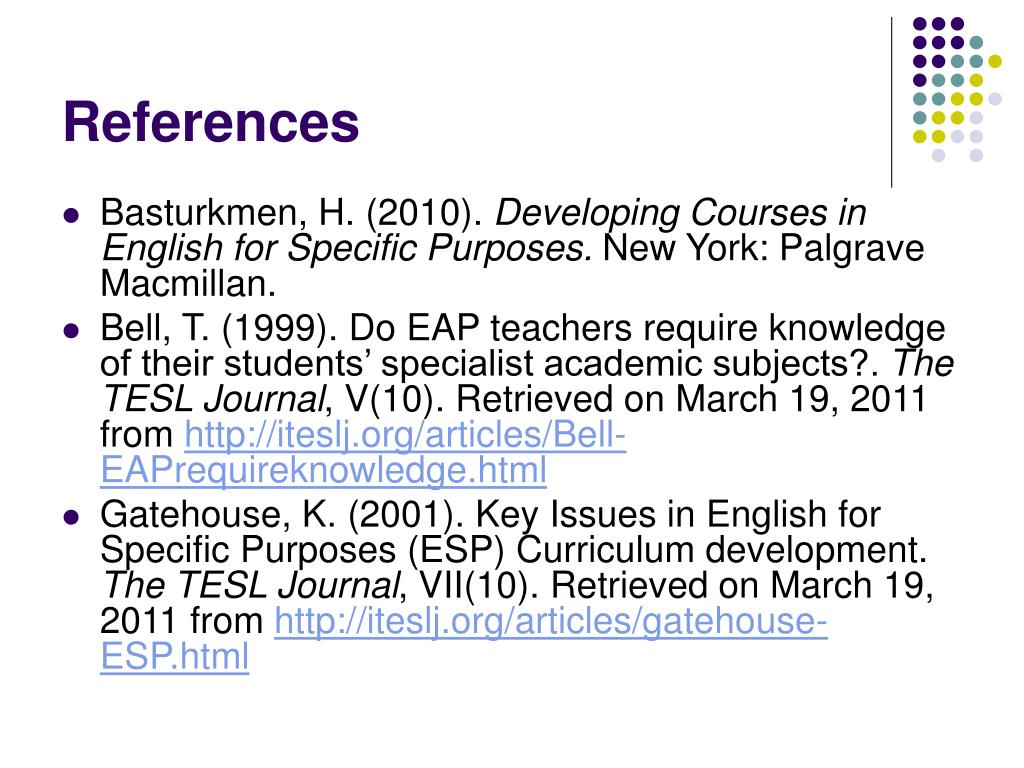Click the word 'Macmillan.' in first reference
The width and height of the screenshot is (1024, 768).
point(188,283)
